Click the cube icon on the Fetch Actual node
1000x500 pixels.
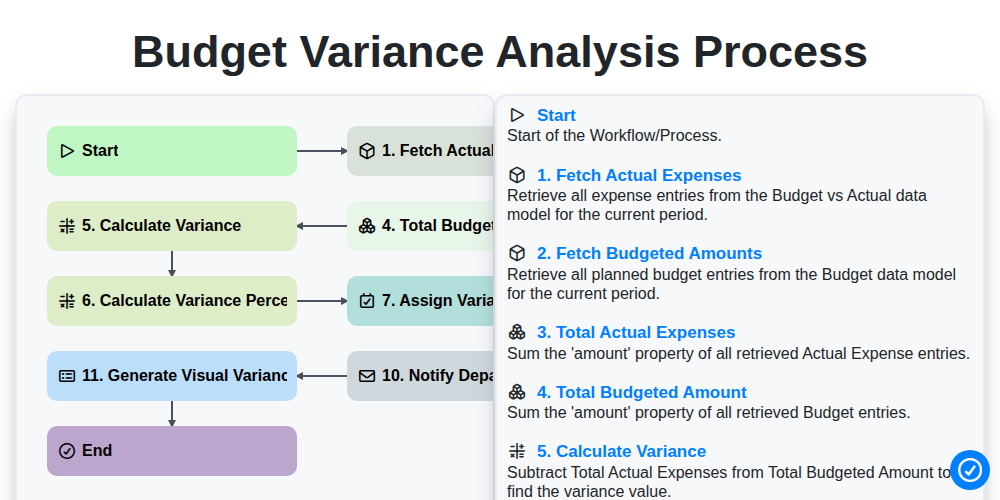(367, 151)
